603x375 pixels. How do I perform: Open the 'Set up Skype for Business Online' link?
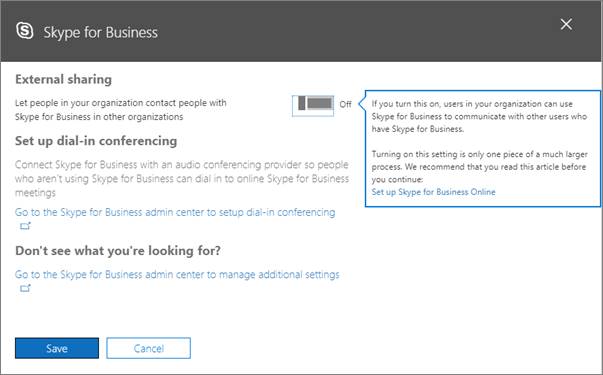point(433,192)
